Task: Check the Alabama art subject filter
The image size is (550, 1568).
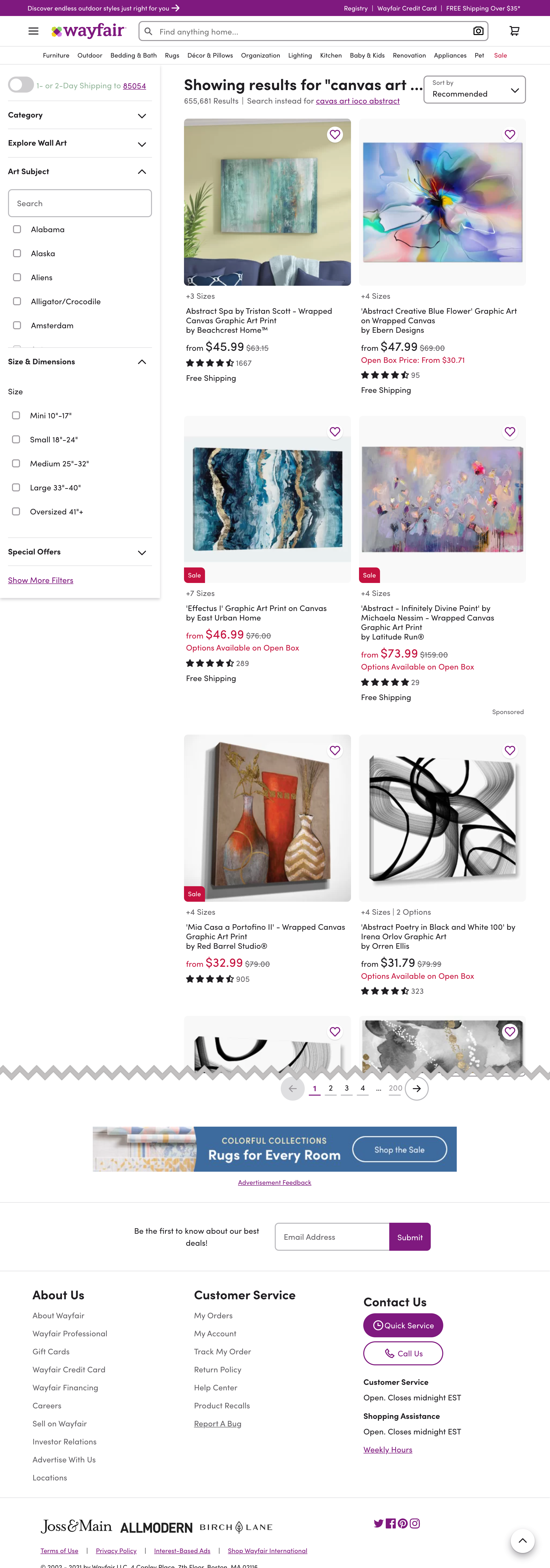Action: pos(16,229)
